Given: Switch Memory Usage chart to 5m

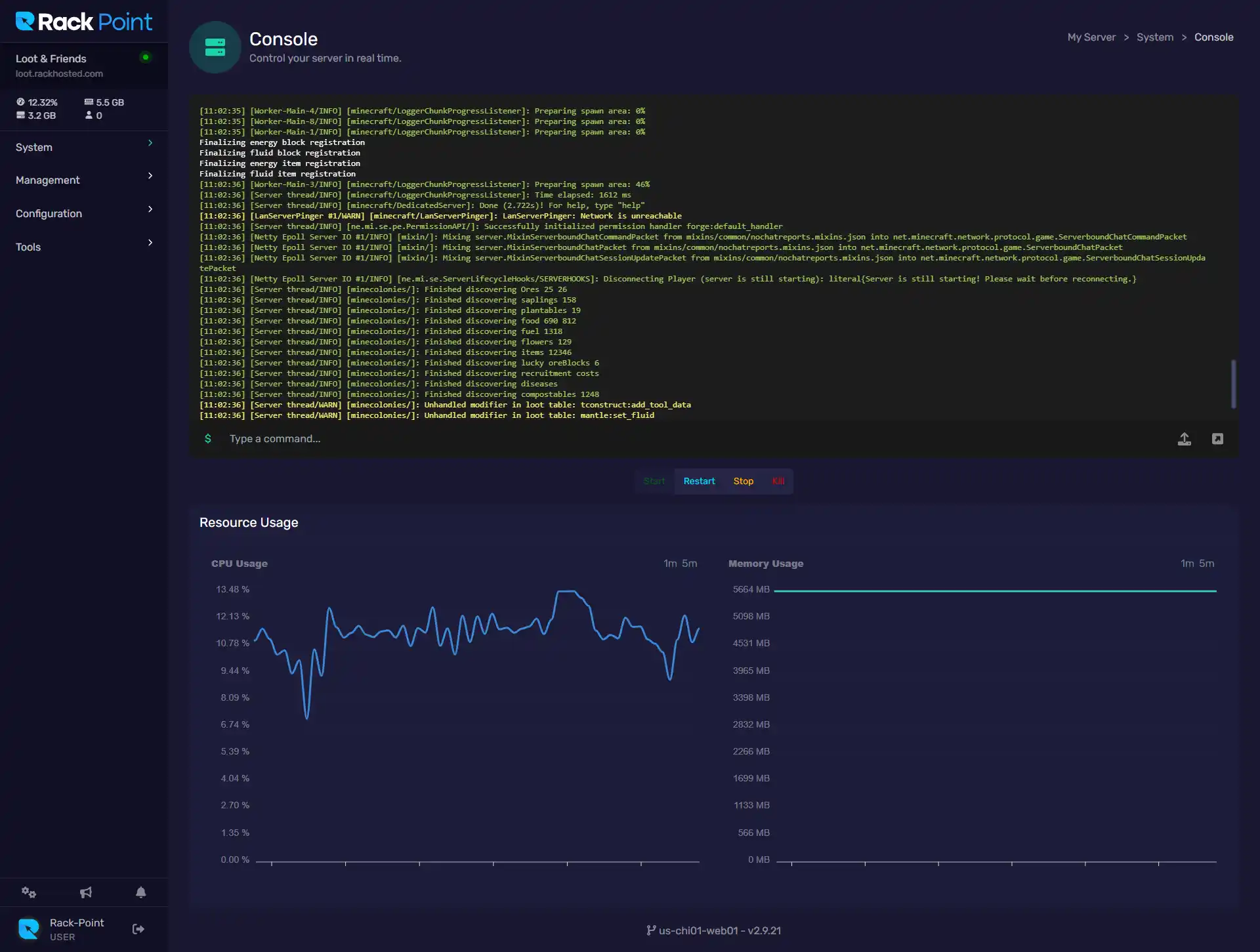Looking at the screenshot, I should point(1206,564).
